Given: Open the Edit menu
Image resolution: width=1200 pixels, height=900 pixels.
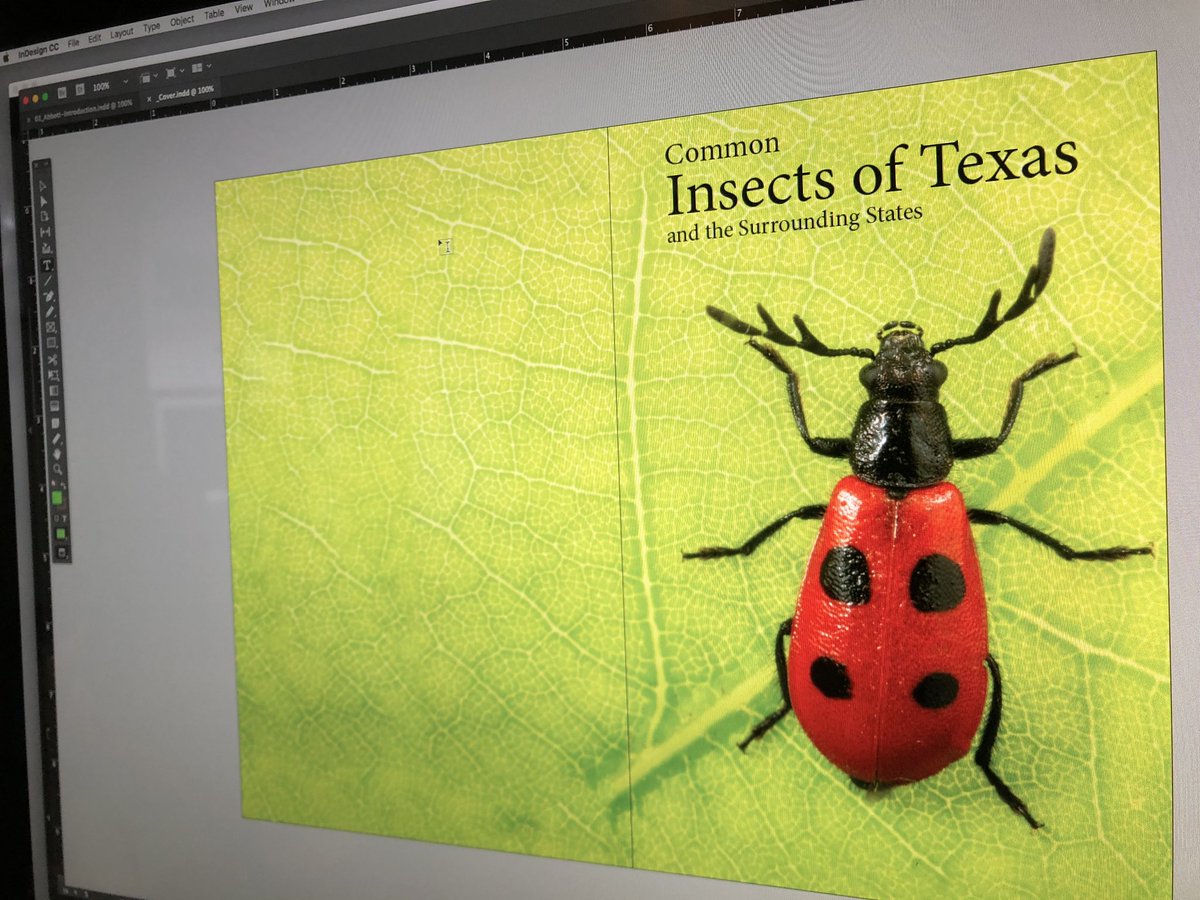Looking at the screenshot, I should pyautogui.click(x=95, y=39).
